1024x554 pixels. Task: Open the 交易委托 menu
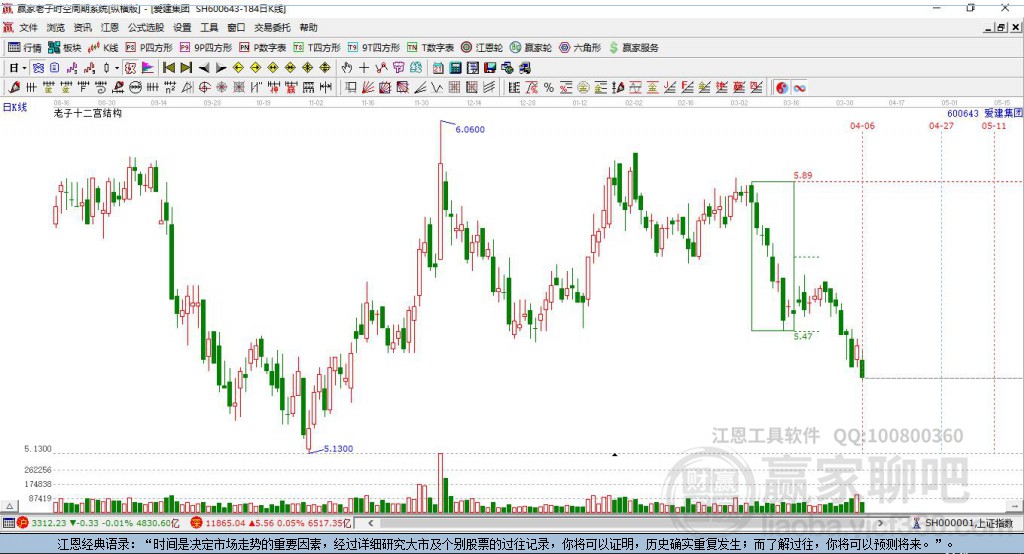[272, 27]
